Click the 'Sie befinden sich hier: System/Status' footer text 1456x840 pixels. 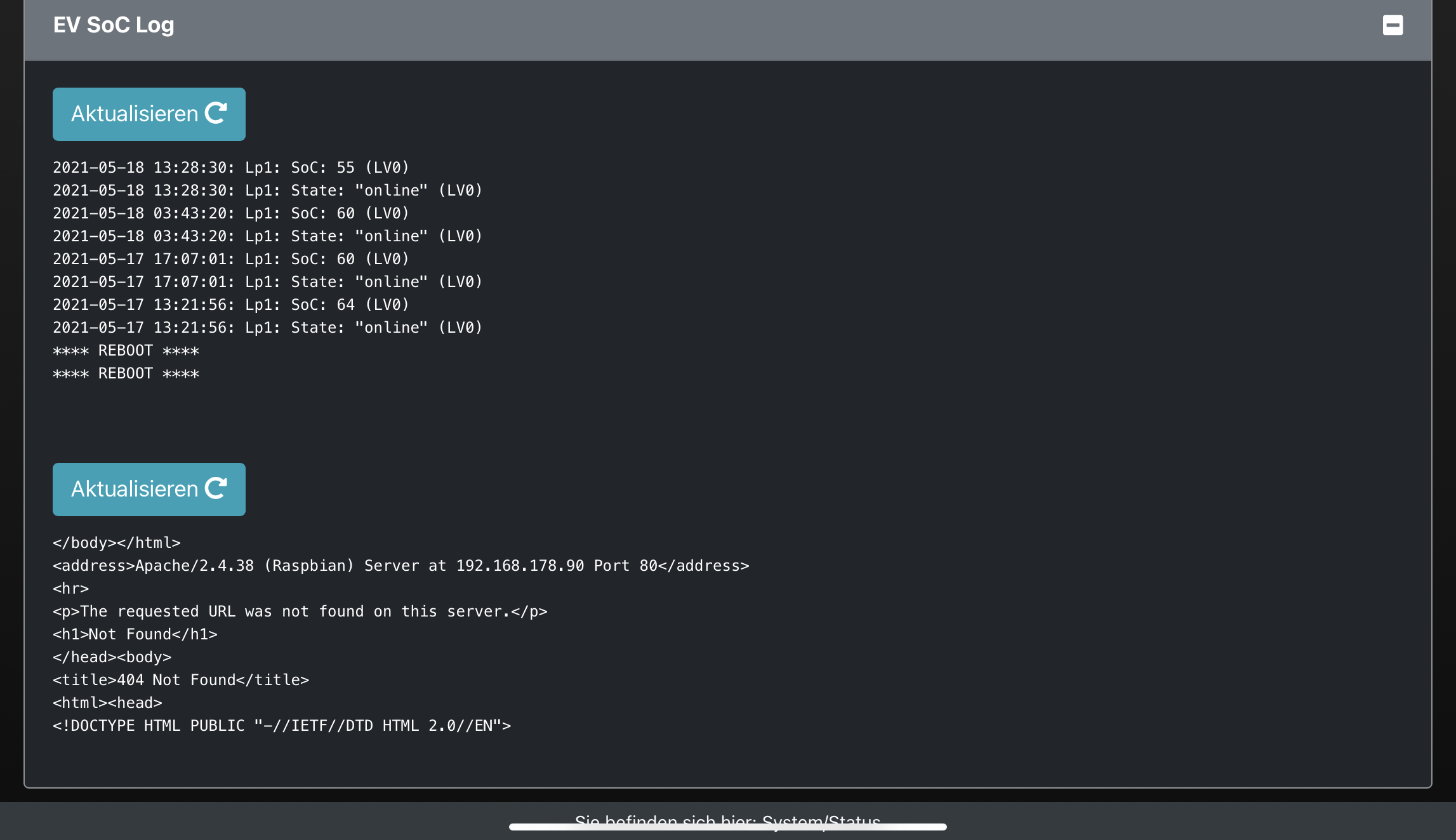pyautogui.click(x=727, y=820)
